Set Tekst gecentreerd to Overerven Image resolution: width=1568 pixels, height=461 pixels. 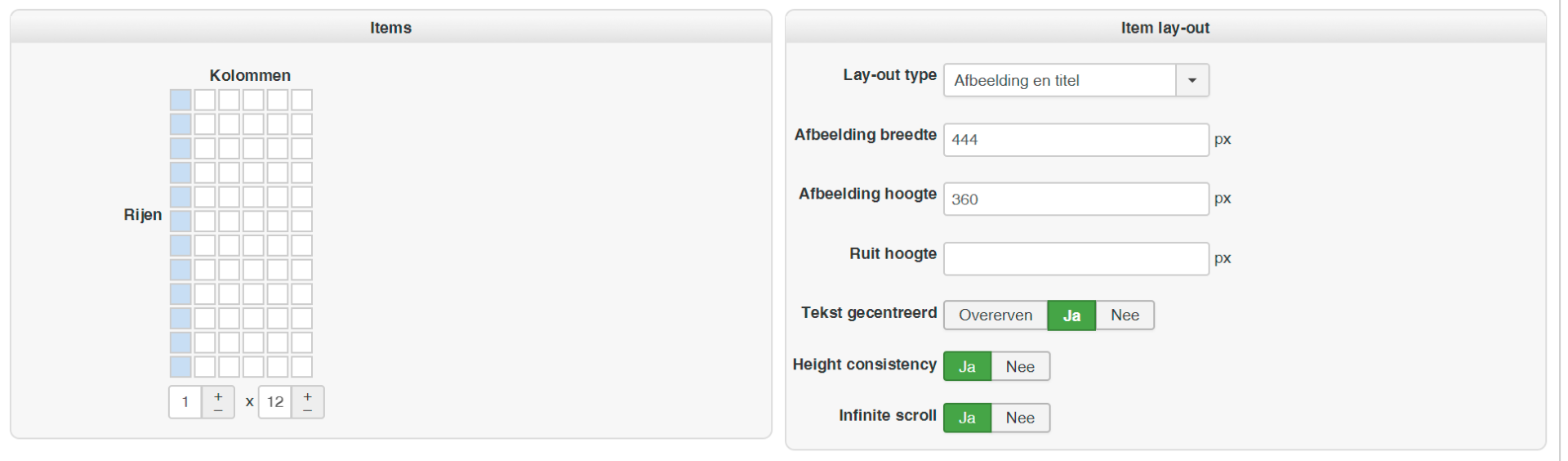click(995, 316)
